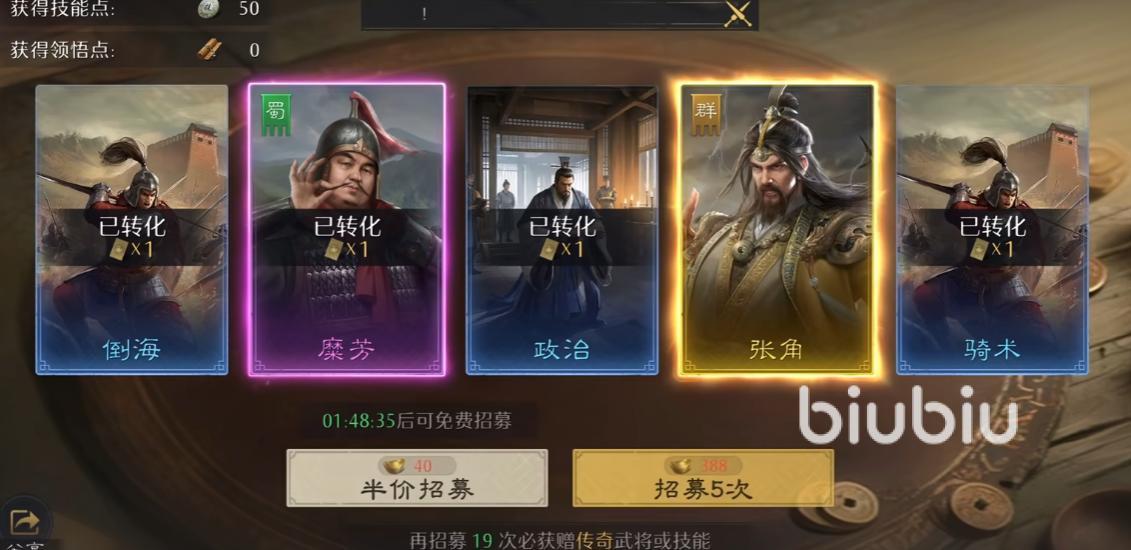Viewport: 1131px width, 550px height.
Task: Select the 张角 legendary hero card
Action: (x=777, y=229)
